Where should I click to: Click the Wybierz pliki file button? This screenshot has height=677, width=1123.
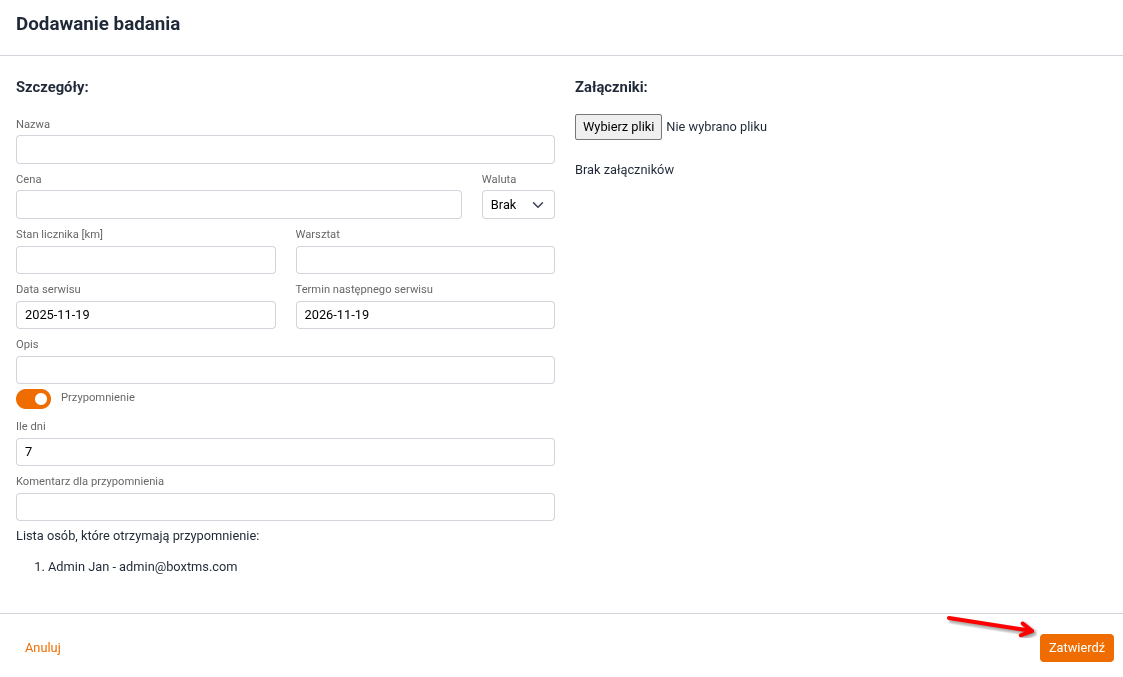(x=618, y=127)
